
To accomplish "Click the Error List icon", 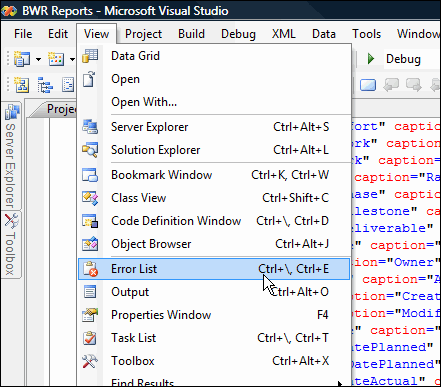I will (90, 269).
